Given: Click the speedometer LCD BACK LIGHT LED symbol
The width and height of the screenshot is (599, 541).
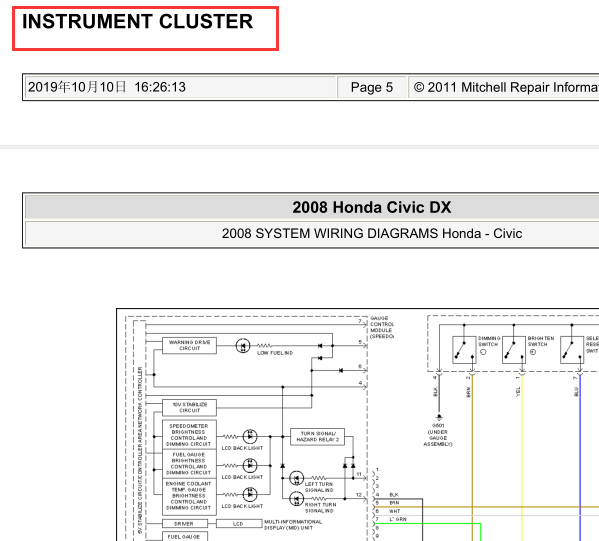Looking at the screenshot, I should 250,436.
